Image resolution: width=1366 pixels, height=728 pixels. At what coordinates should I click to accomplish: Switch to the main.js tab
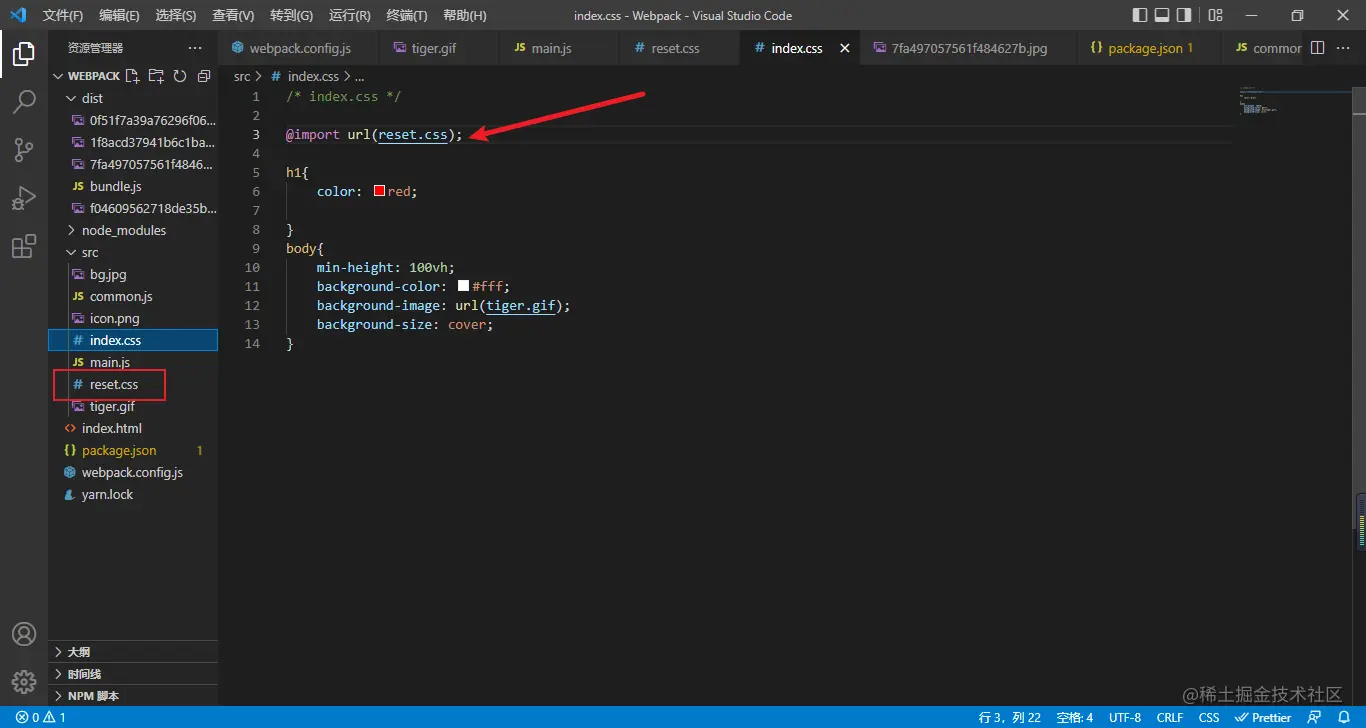pyautogui.click(x=558, y=48)
